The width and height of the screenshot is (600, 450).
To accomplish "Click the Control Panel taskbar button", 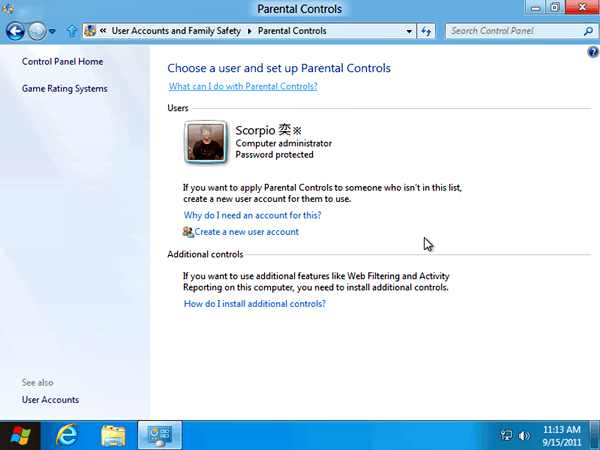I will [x=160, y=435].
